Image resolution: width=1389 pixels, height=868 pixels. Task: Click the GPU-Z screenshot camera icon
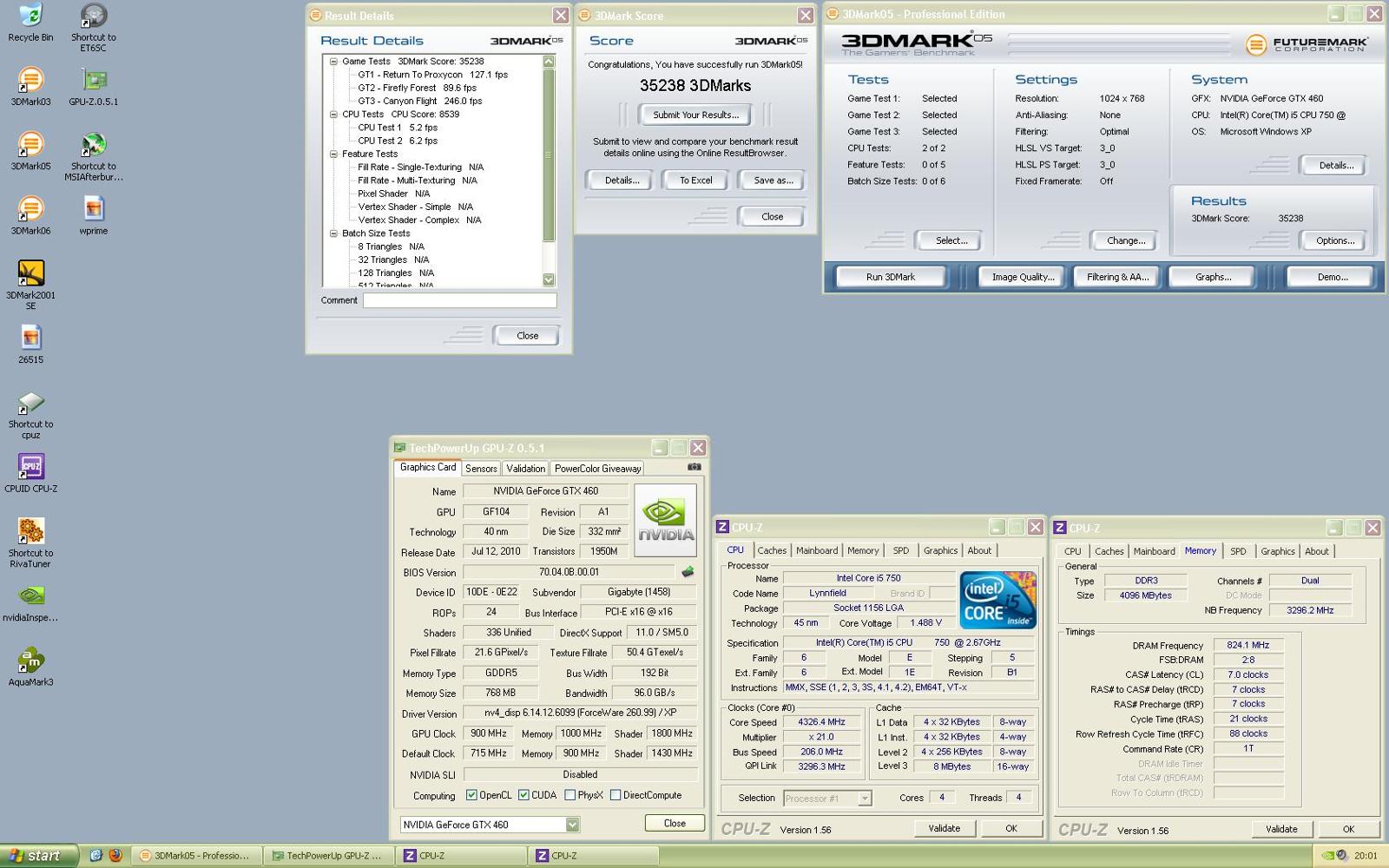(694, 467)
